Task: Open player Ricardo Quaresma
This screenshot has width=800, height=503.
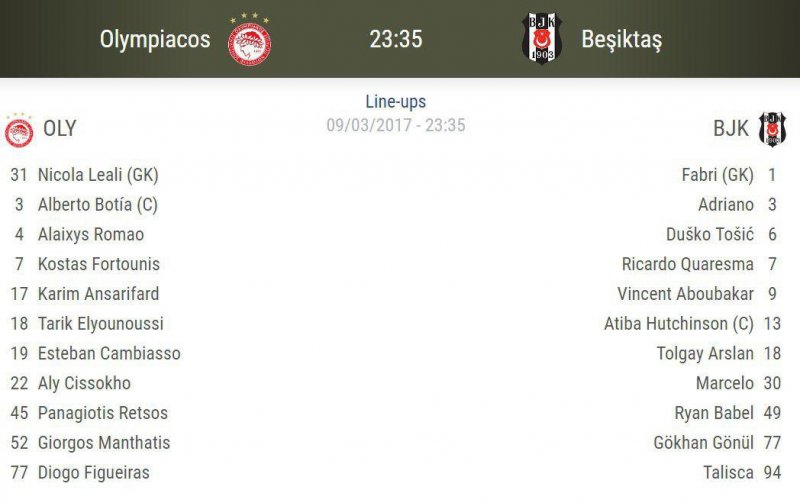Action: pos(688,264)
